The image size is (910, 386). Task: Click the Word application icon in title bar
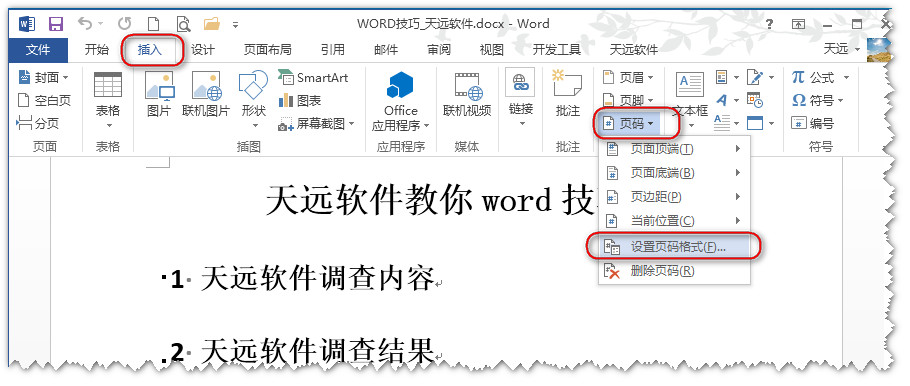27,24
